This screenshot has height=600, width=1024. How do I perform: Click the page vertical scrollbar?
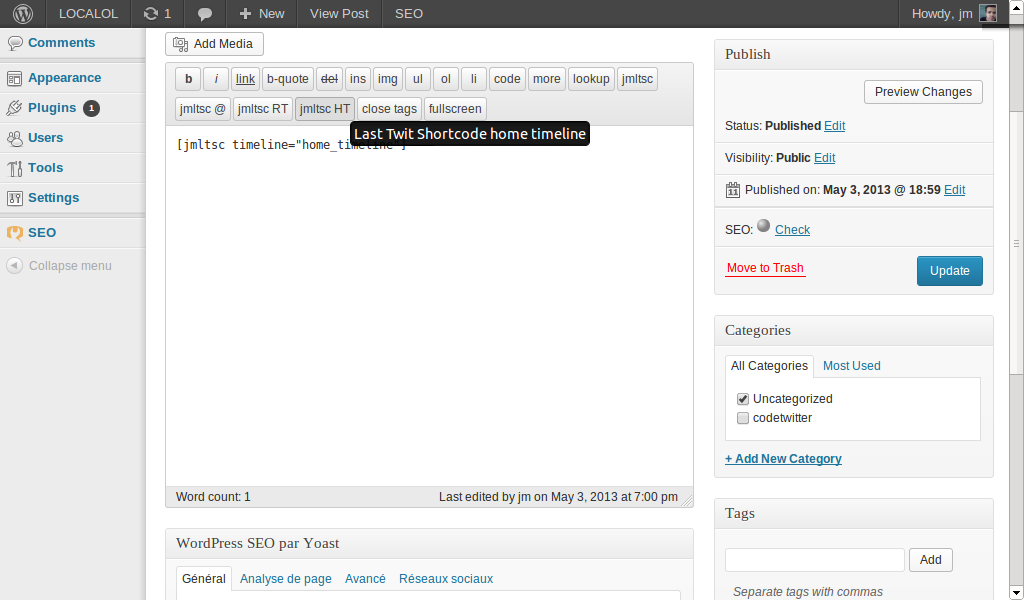tap(1016, 300)
